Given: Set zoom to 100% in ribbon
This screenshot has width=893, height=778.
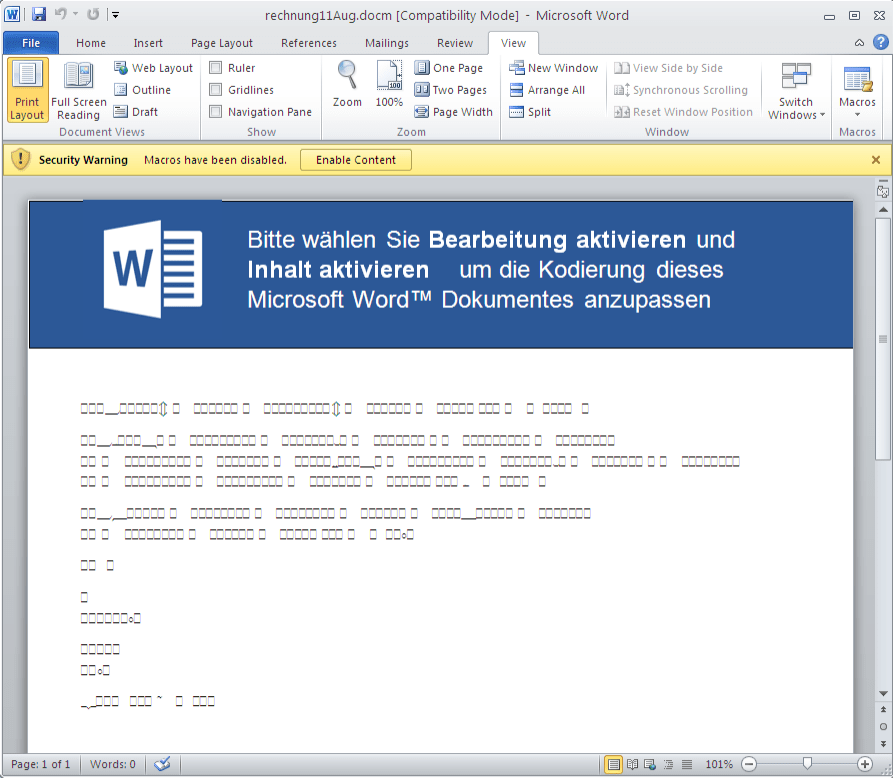Looking at the screenshot, I should [390, 84].
